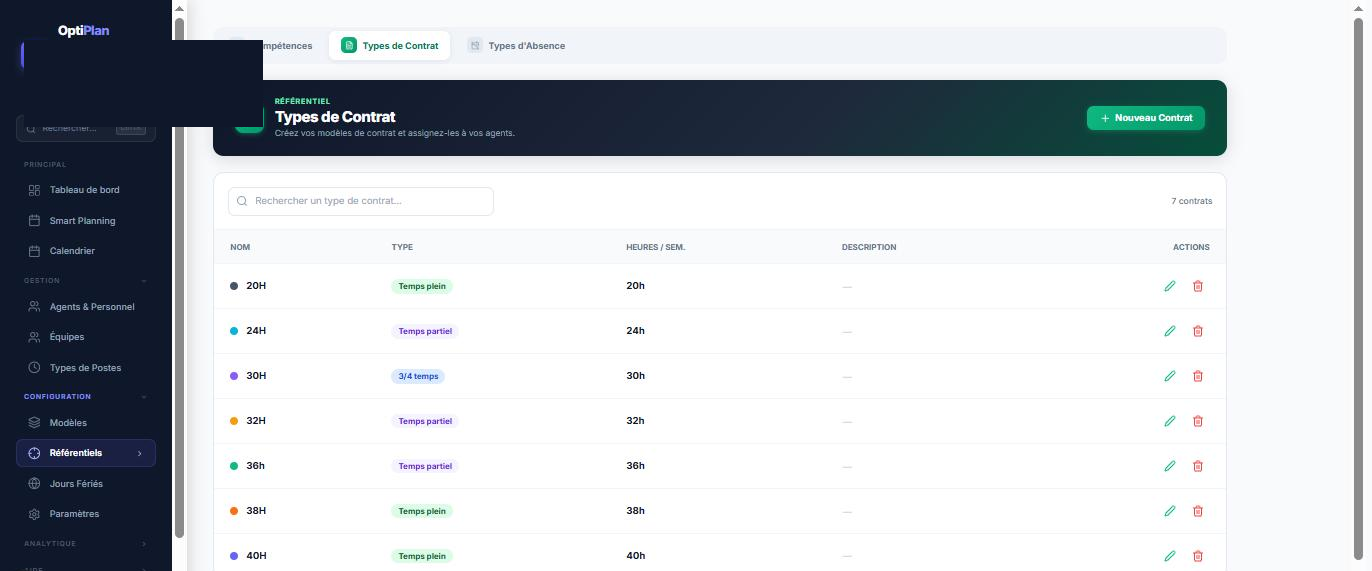The image size is (1372, 571).
Task: Click the Nouveau Contrat button
Action: coord(1146,118)
